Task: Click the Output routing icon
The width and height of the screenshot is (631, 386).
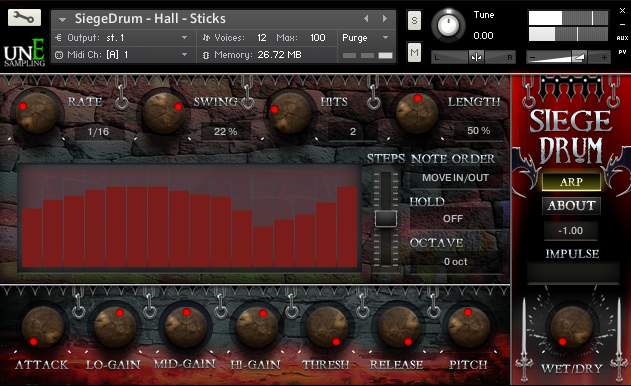Action: (x=58, y=38)
